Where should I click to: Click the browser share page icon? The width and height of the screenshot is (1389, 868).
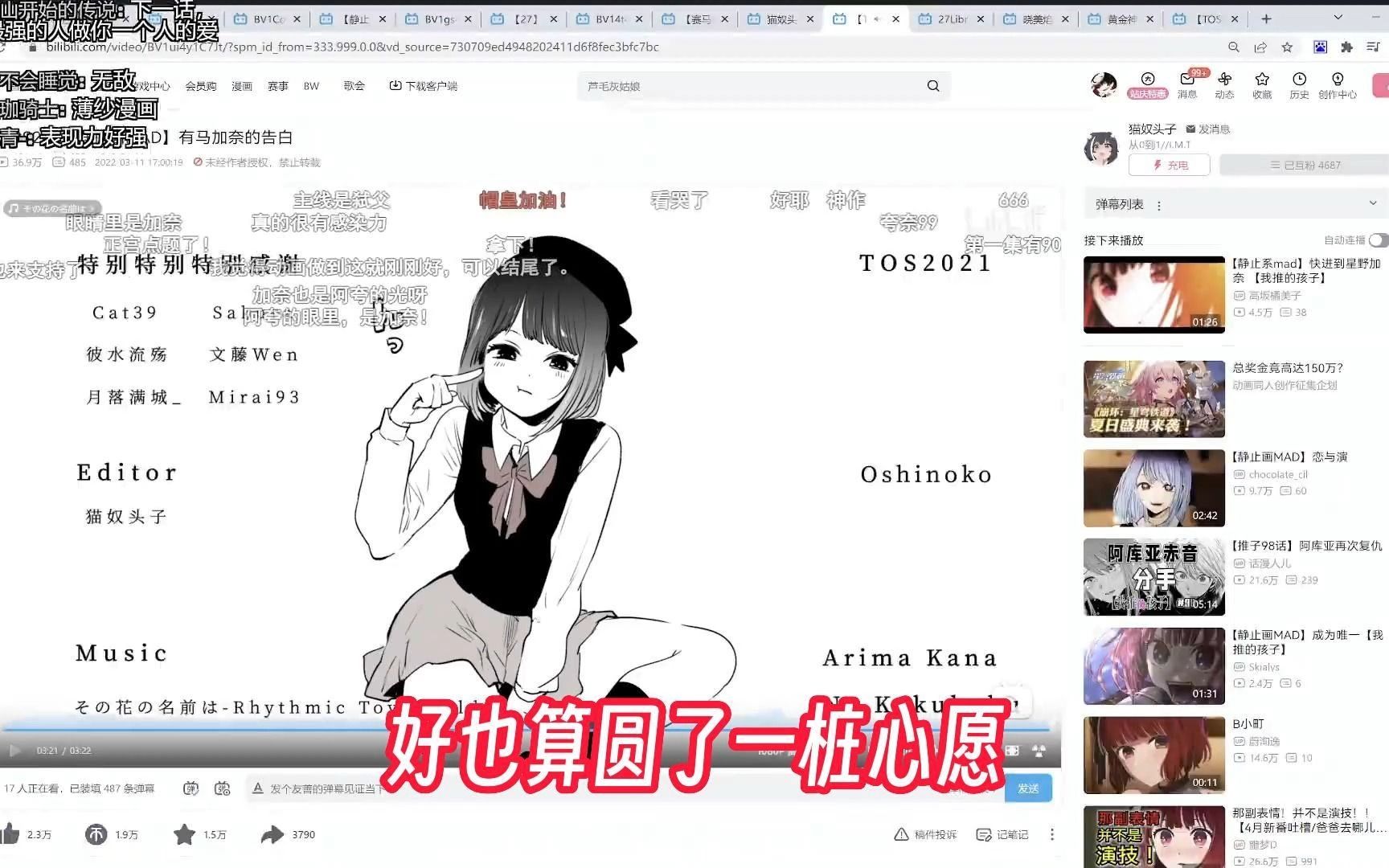1260,47
